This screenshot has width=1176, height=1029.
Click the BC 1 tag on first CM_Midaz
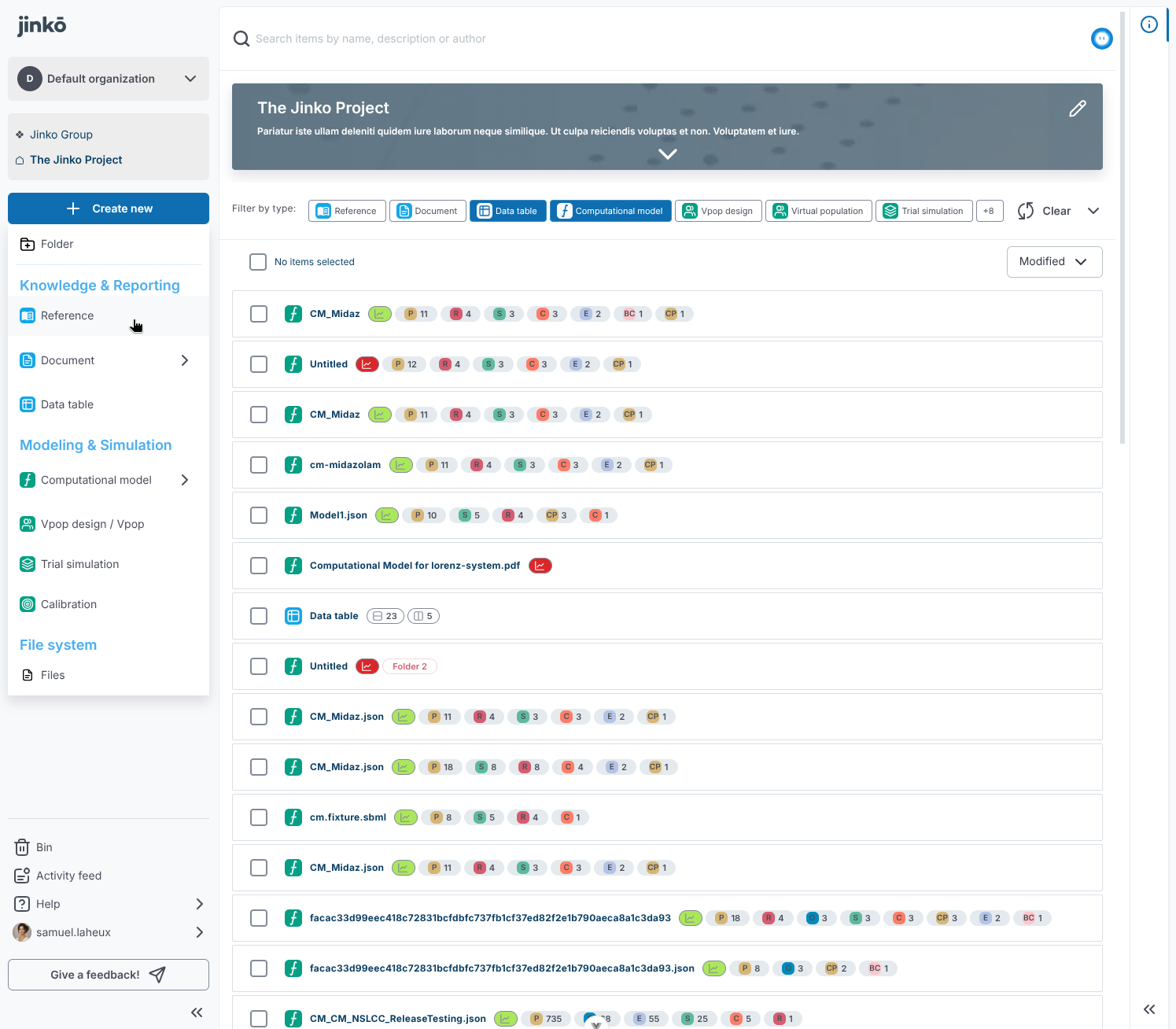[633, 314]
